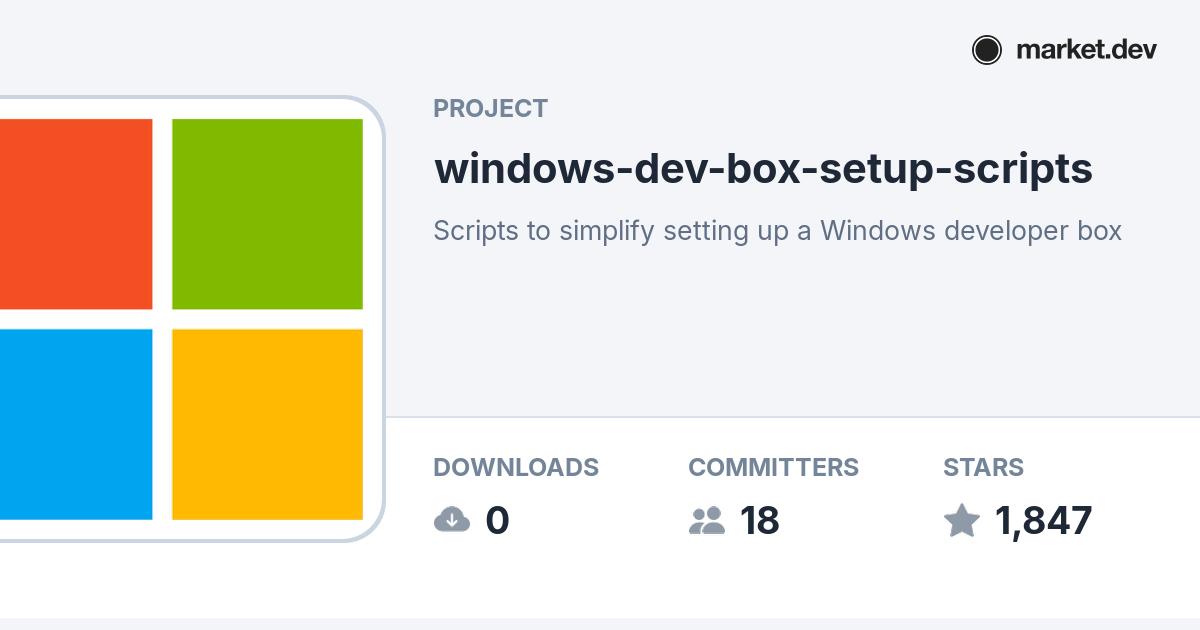1200x630 pixels.
Task: Click the stars count 1,847
Action: (x=1043, y=520)
